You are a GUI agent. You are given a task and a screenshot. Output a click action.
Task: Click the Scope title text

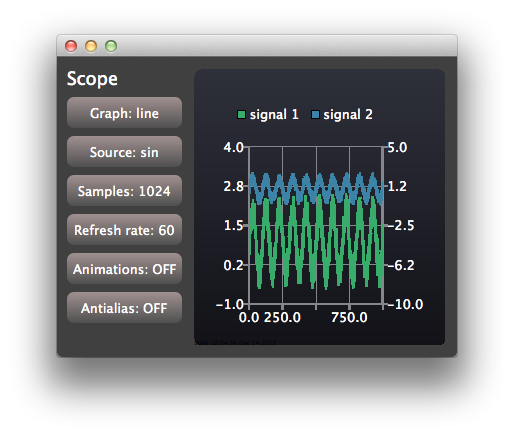pyautogui.click(x=92, y=79)
